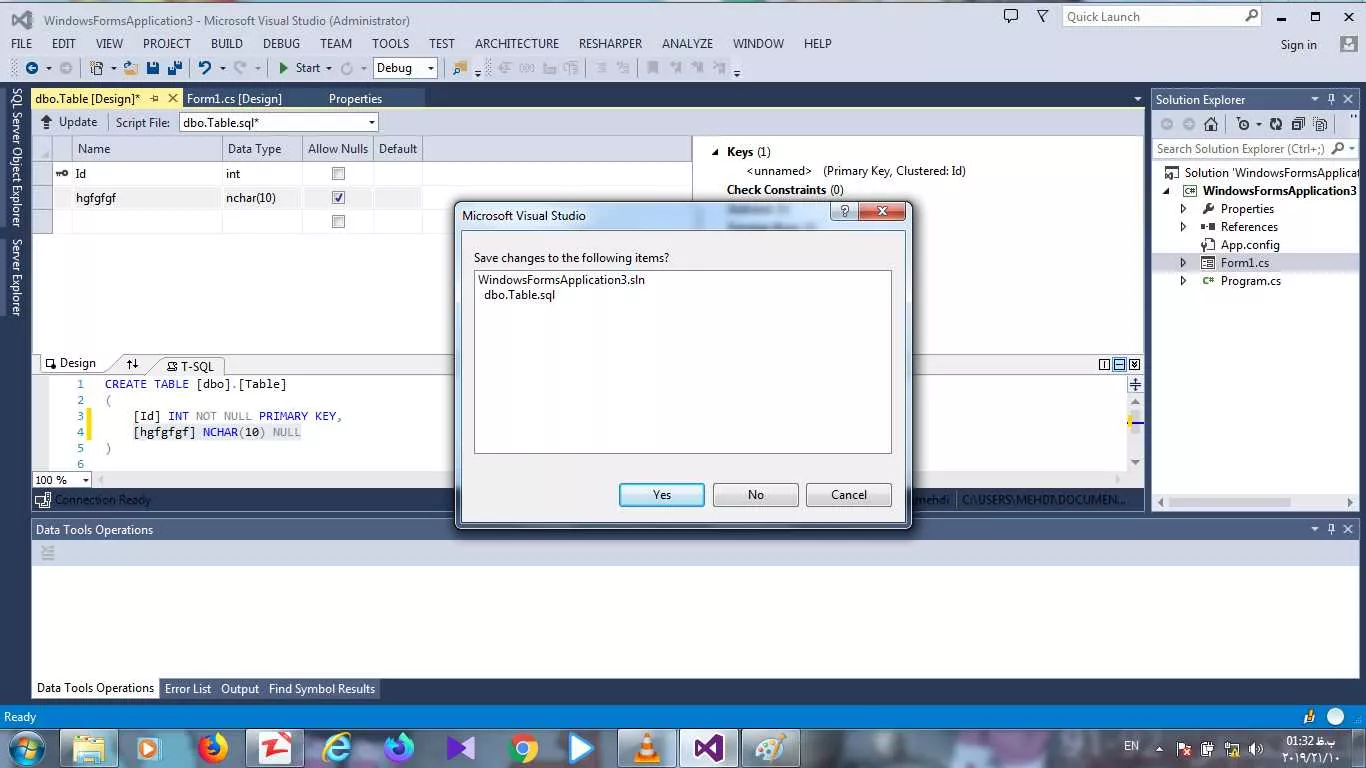Open VLC from the taskbar
Image resolution: width=1366 pixels, height=768 pixels.
(x=647, y=748)
